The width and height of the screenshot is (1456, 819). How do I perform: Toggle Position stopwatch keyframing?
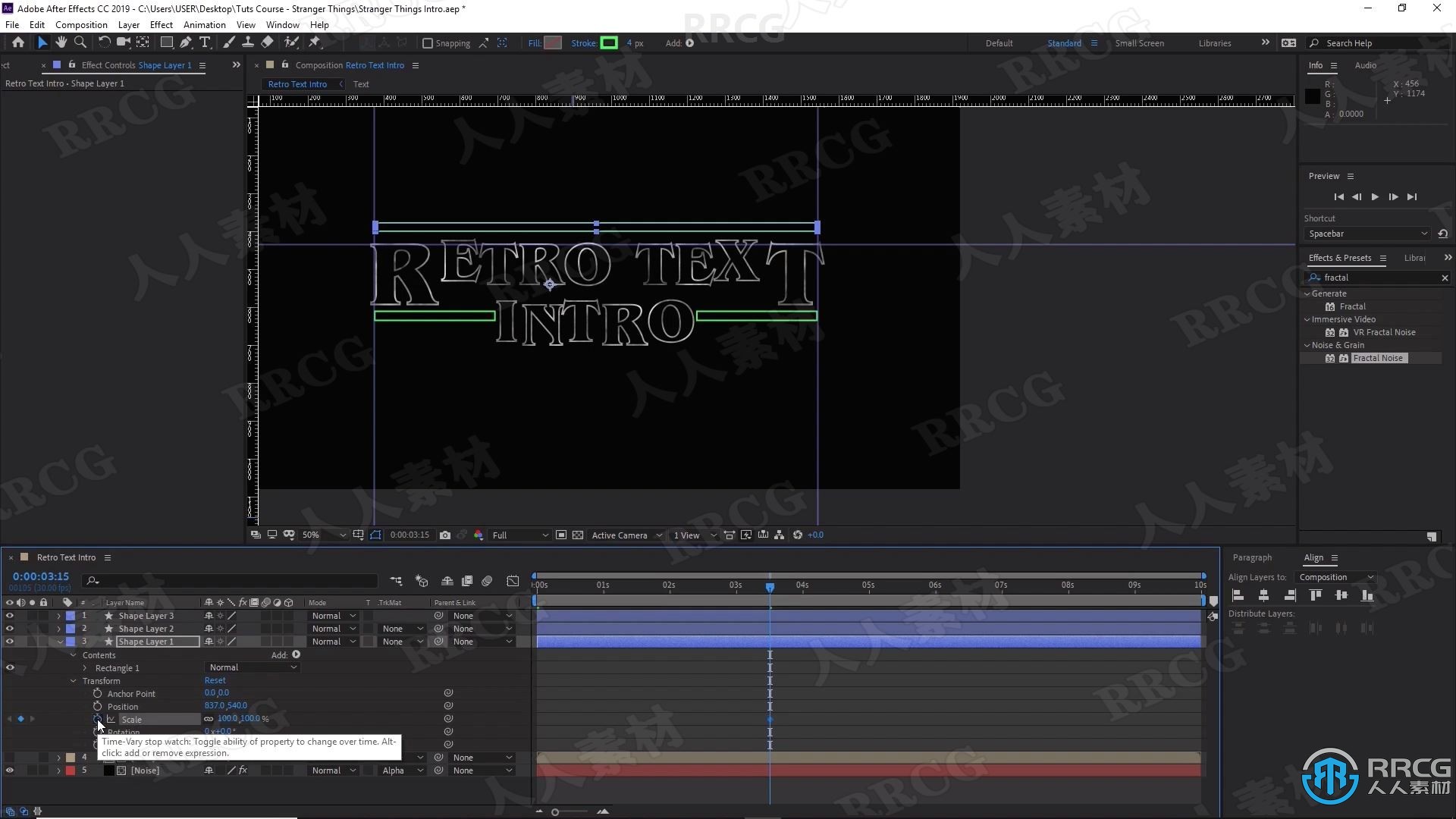pos(98,706)
